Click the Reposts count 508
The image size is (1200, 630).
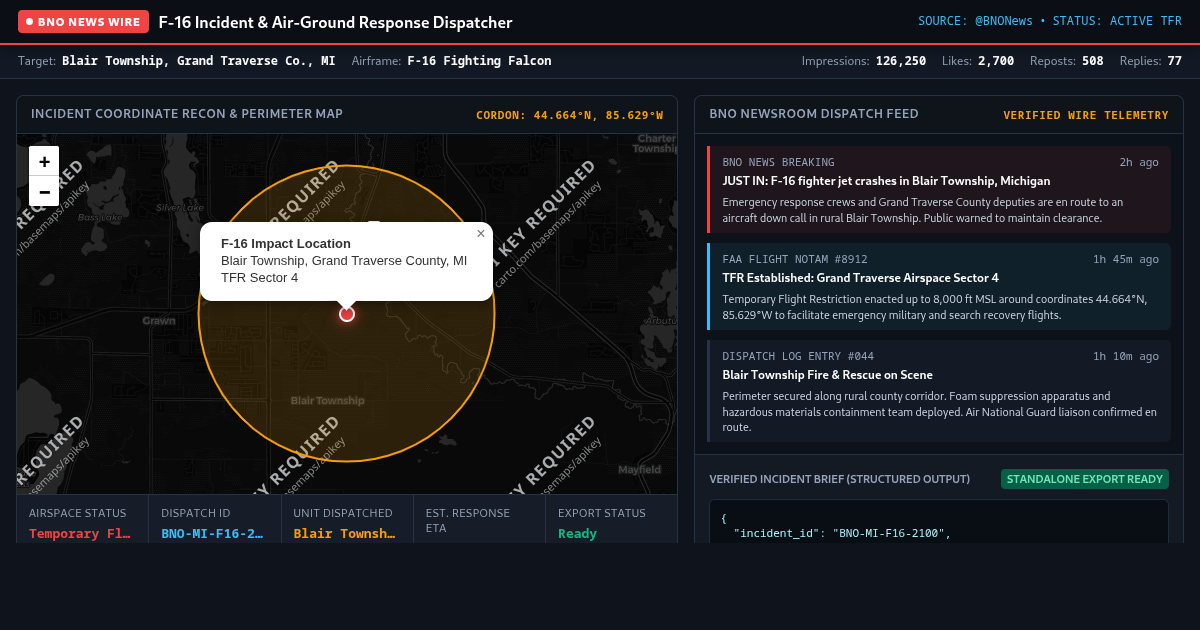click(x=1093, y=61)
